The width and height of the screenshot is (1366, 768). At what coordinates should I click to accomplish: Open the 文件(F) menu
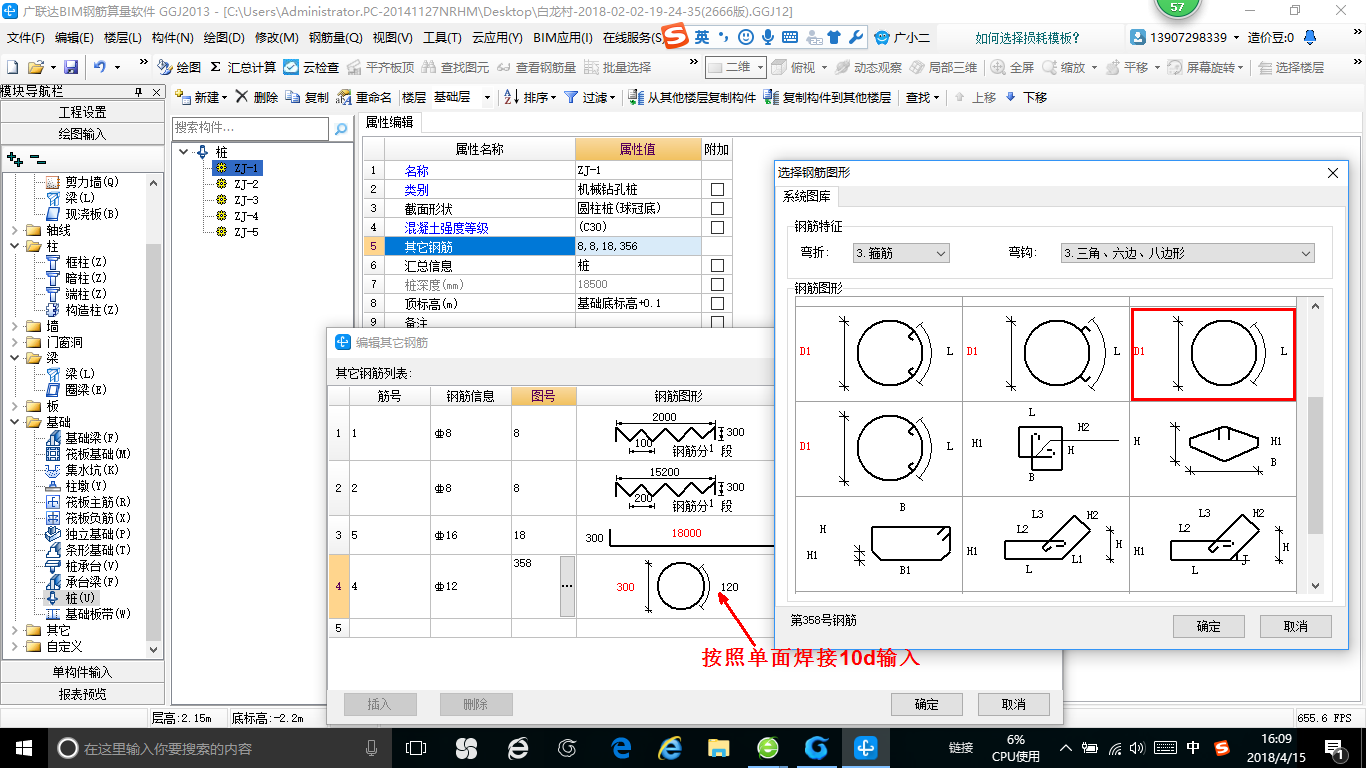pyautogui.click(x=25, y=38)
